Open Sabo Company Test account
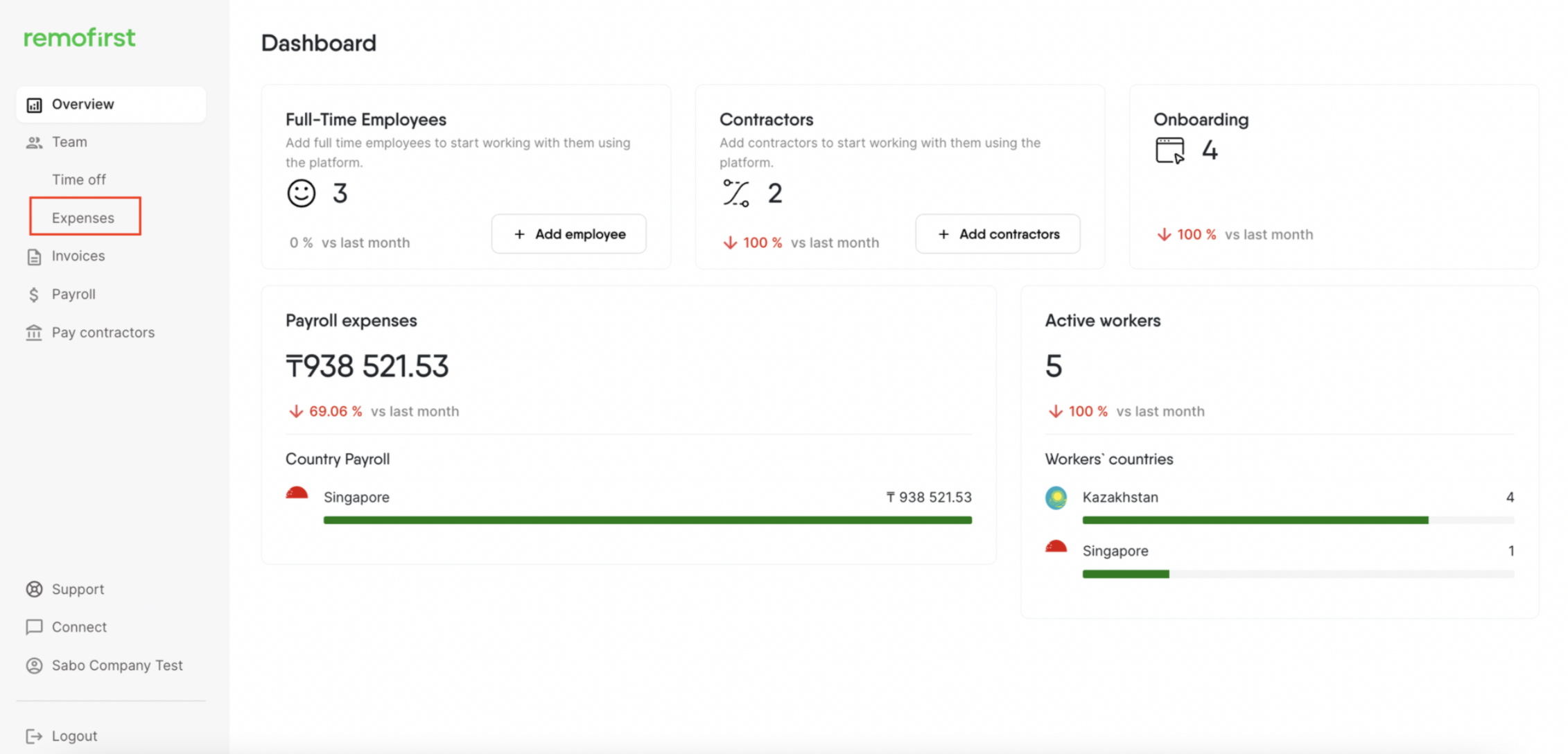 click(x=117, y=665)
